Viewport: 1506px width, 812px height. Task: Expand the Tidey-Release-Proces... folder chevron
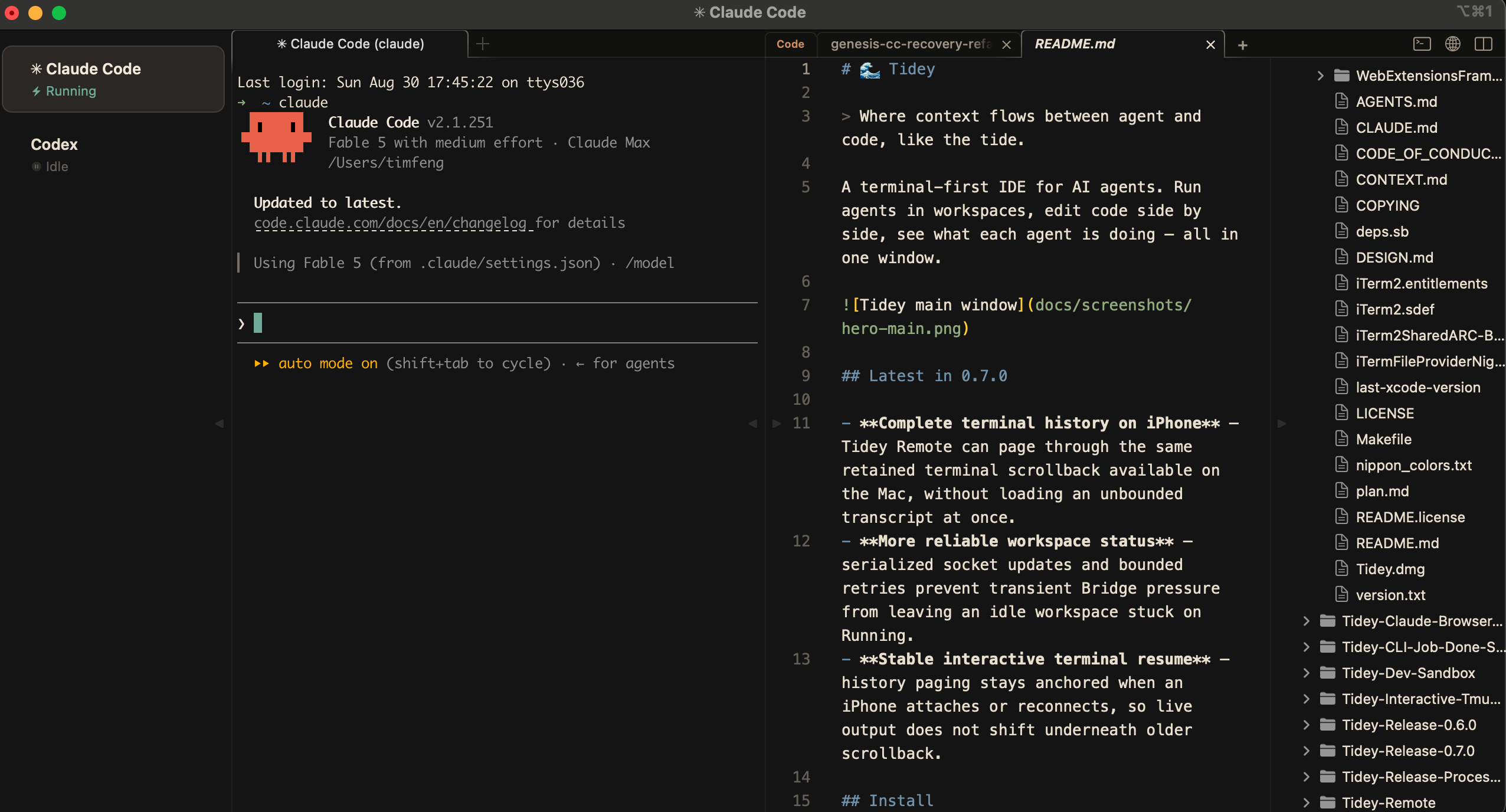coord(1307,777)
